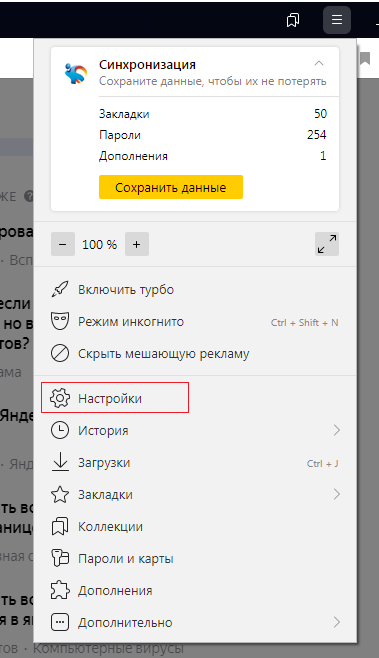The image size is (379, 658).
Task: Collapse the Синхронизация card chevron
Action: (319, 63)
